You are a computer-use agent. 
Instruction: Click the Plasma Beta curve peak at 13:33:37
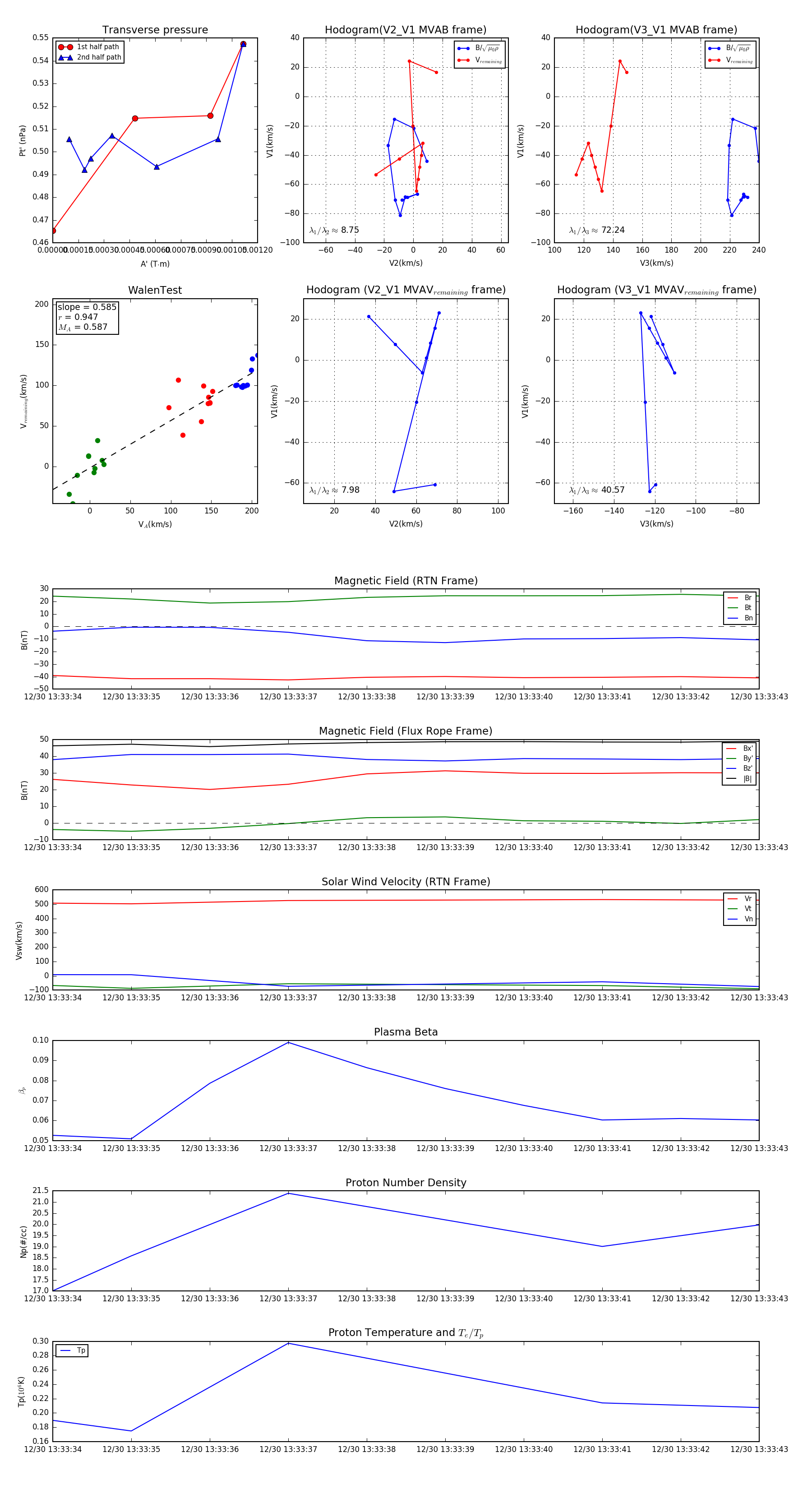288,1042
